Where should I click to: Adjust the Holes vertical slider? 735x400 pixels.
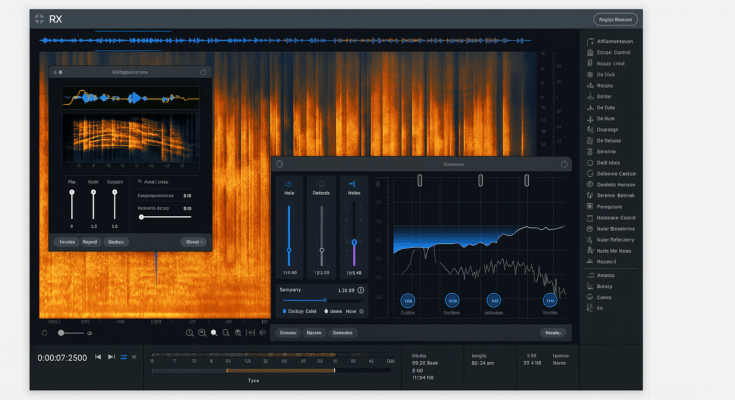click(354, 234)
